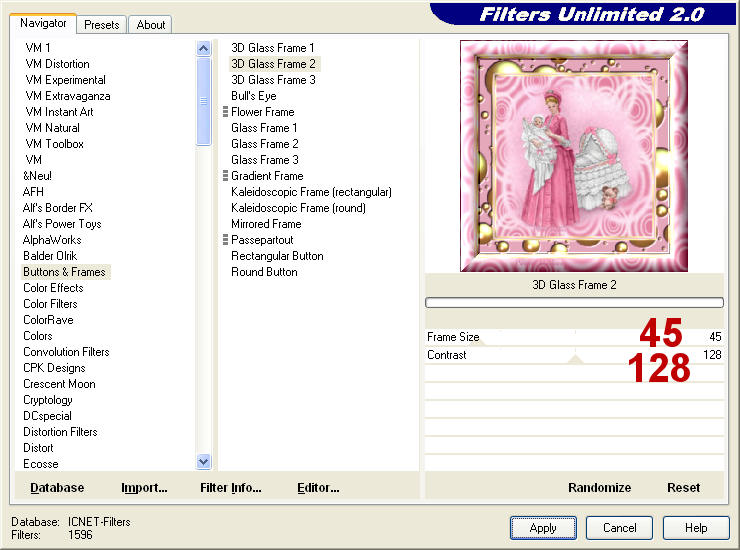Open the Database button
The image size is (740, 550).
point(57,488)
